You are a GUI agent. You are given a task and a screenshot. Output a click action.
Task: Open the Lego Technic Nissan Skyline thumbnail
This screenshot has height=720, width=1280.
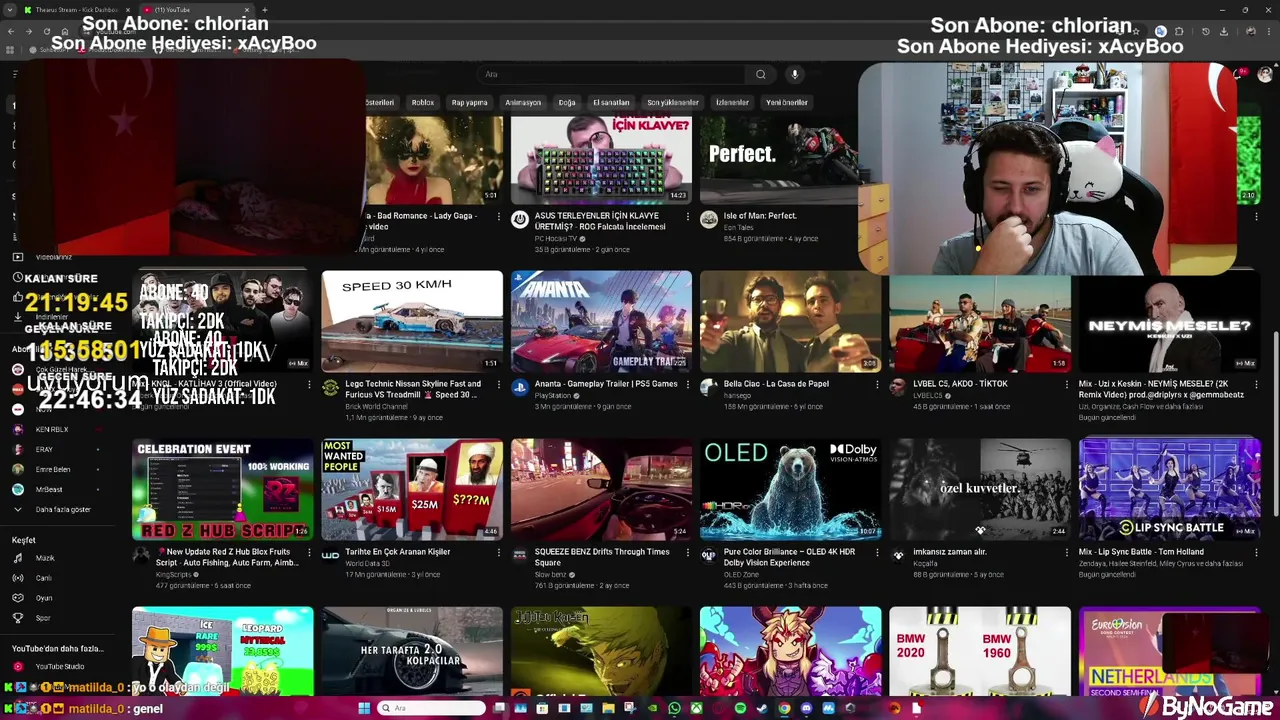coord(412,321)
